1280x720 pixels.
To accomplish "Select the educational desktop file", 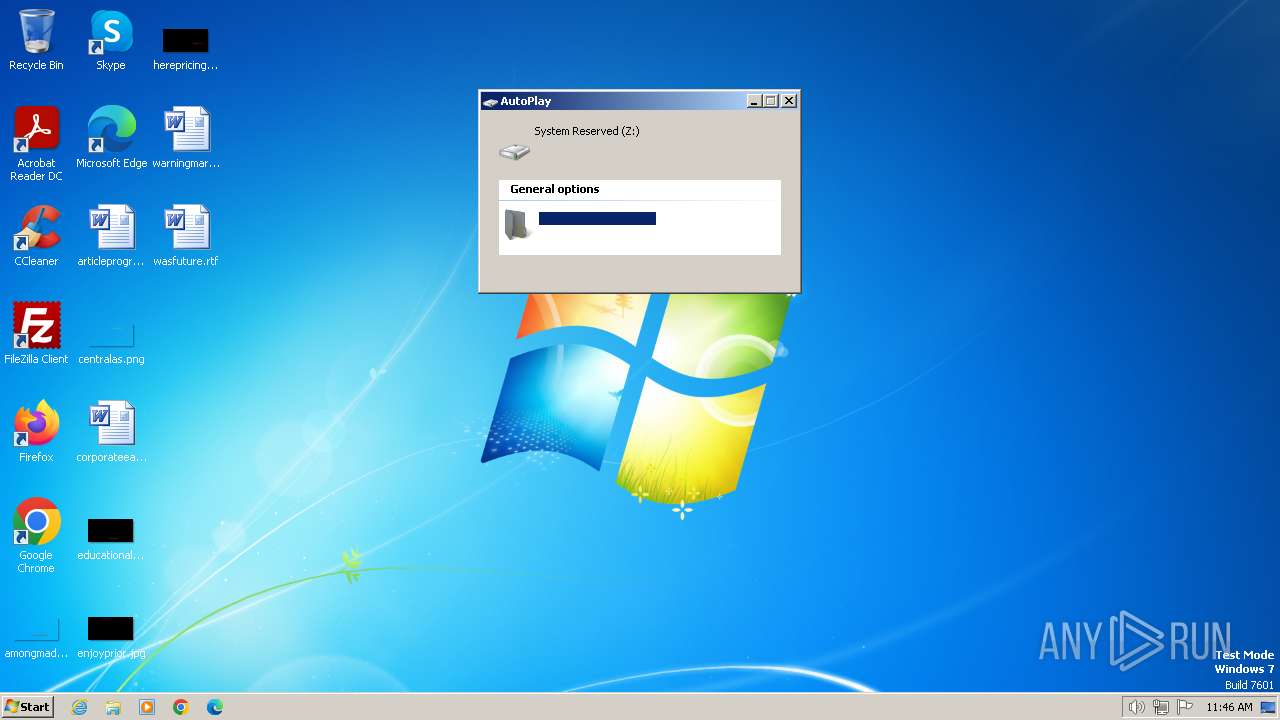I will [x=111, y=539].
